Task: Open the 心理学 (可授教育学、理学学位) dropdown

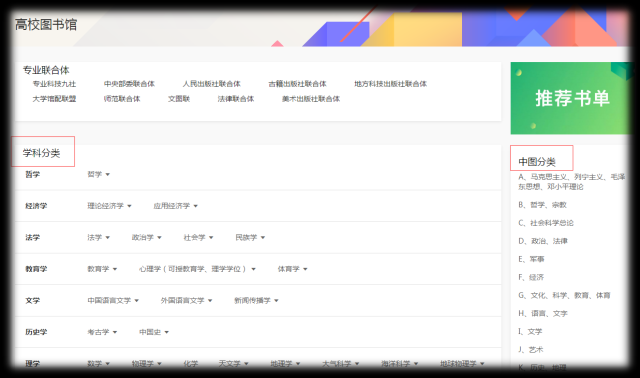Action: pos(197,269)
